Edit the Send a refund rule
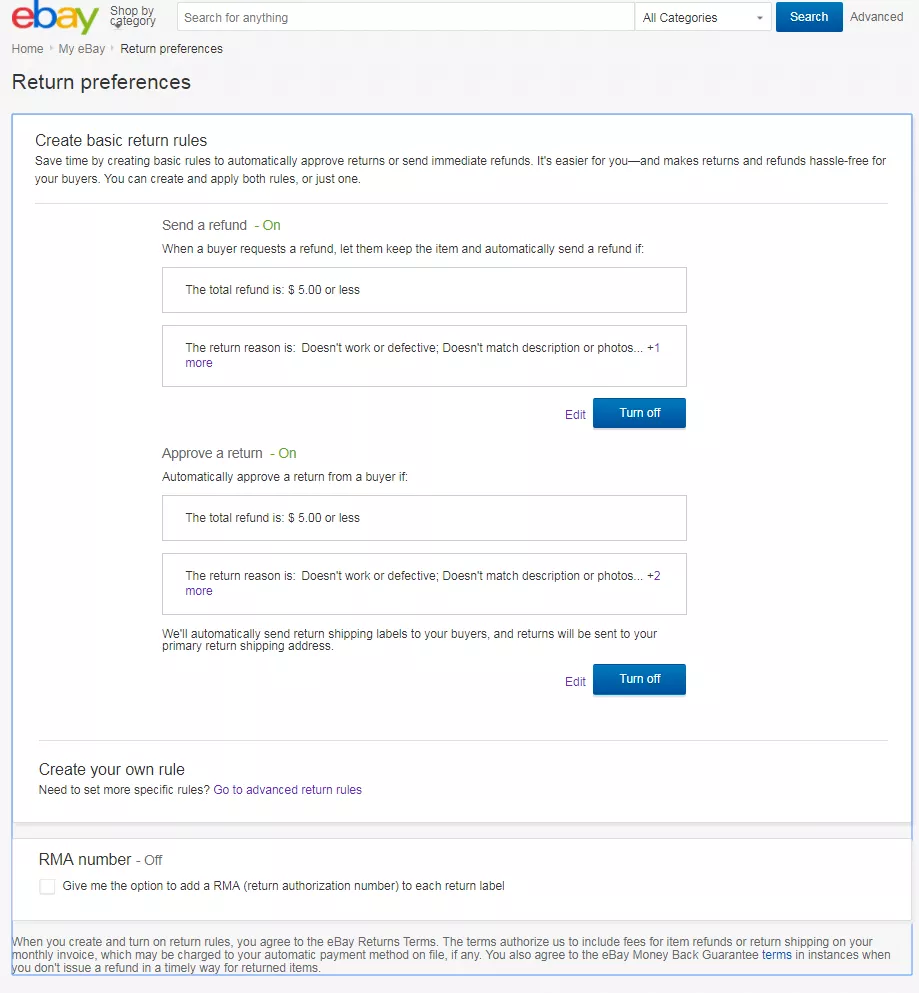 (x=574, y=414)
